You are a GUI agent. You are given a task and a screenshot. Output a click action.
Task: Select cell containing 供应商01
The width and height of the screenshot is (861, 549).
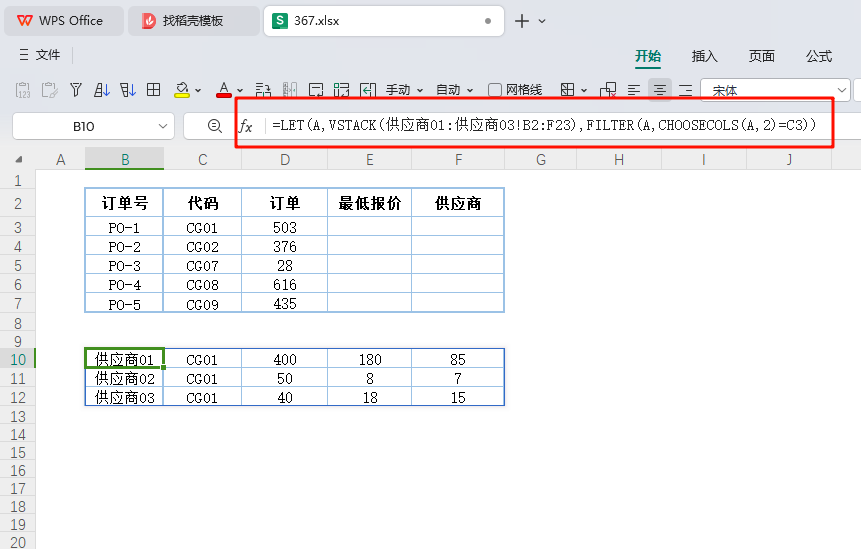pyautogui.click(x=124, y=359)
